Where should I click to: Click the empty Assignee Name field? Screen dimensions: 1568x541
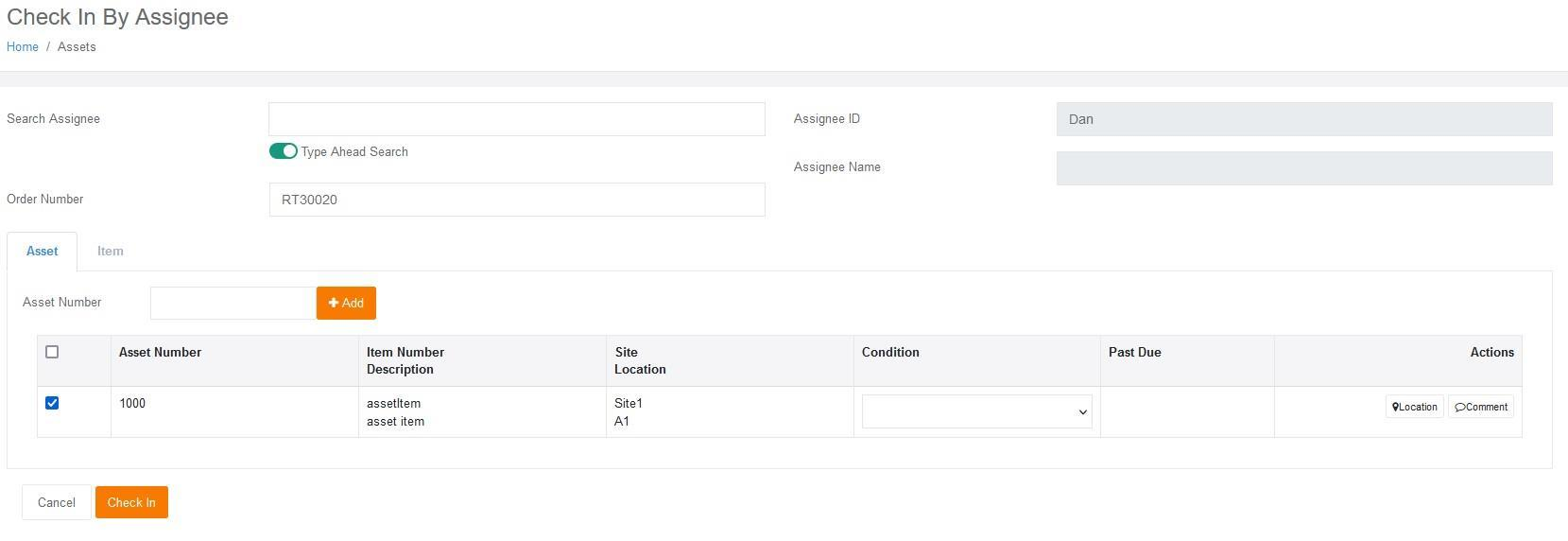(x=1304, y=168)
